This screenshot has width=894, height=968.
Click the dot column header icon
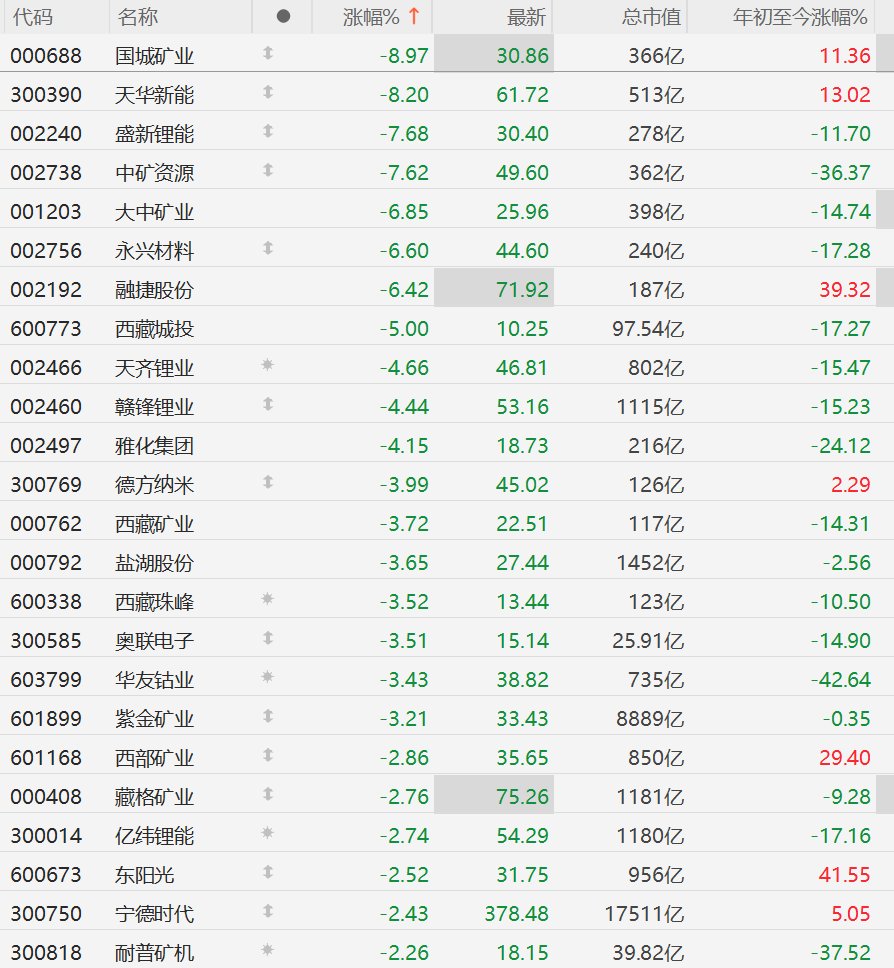tap(283, 17)
